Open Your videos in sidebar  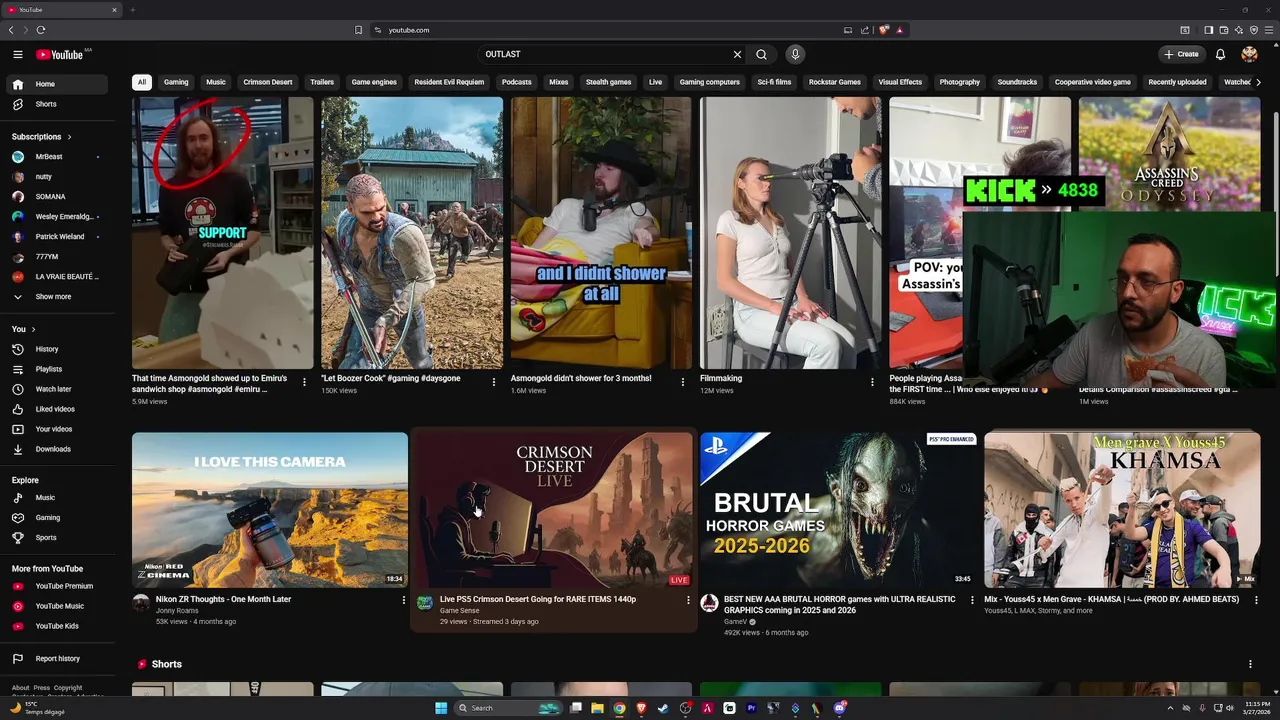(59, 429)
